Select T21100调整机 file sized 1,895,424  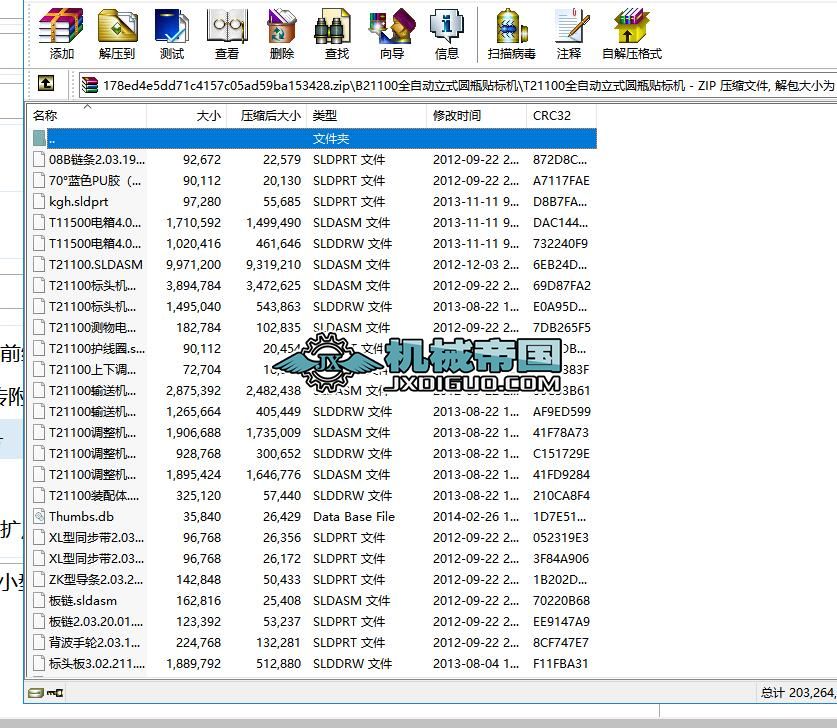coord(314,474)
